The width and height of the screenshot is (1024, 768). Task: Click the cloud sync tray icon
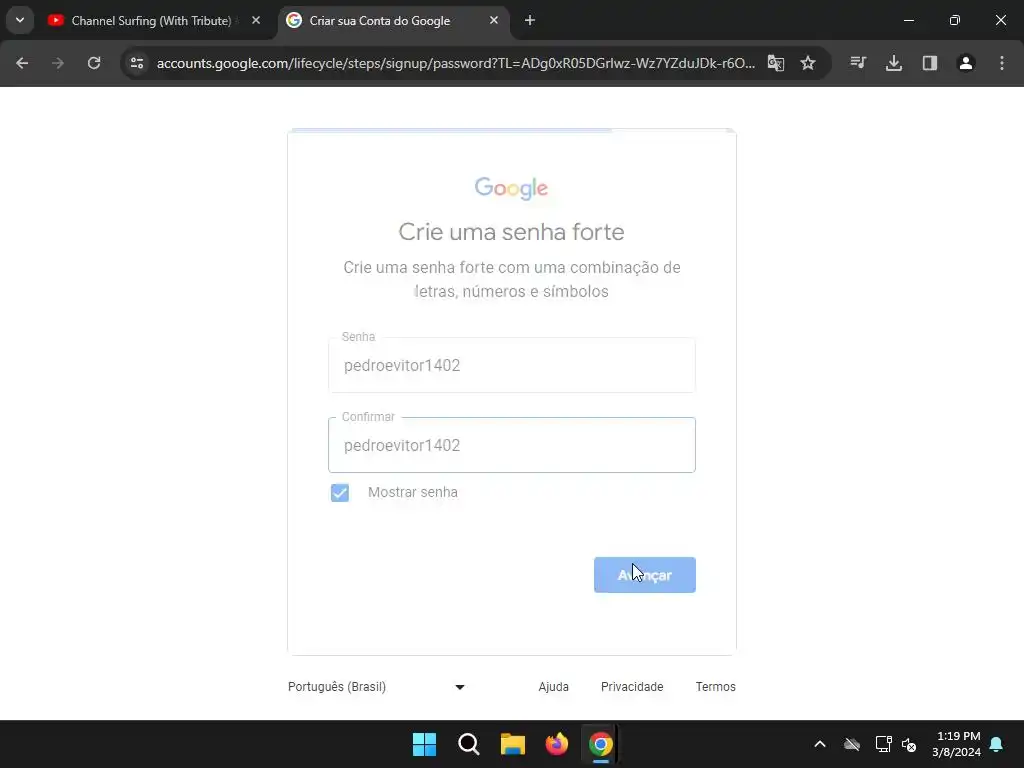(852, 744)
